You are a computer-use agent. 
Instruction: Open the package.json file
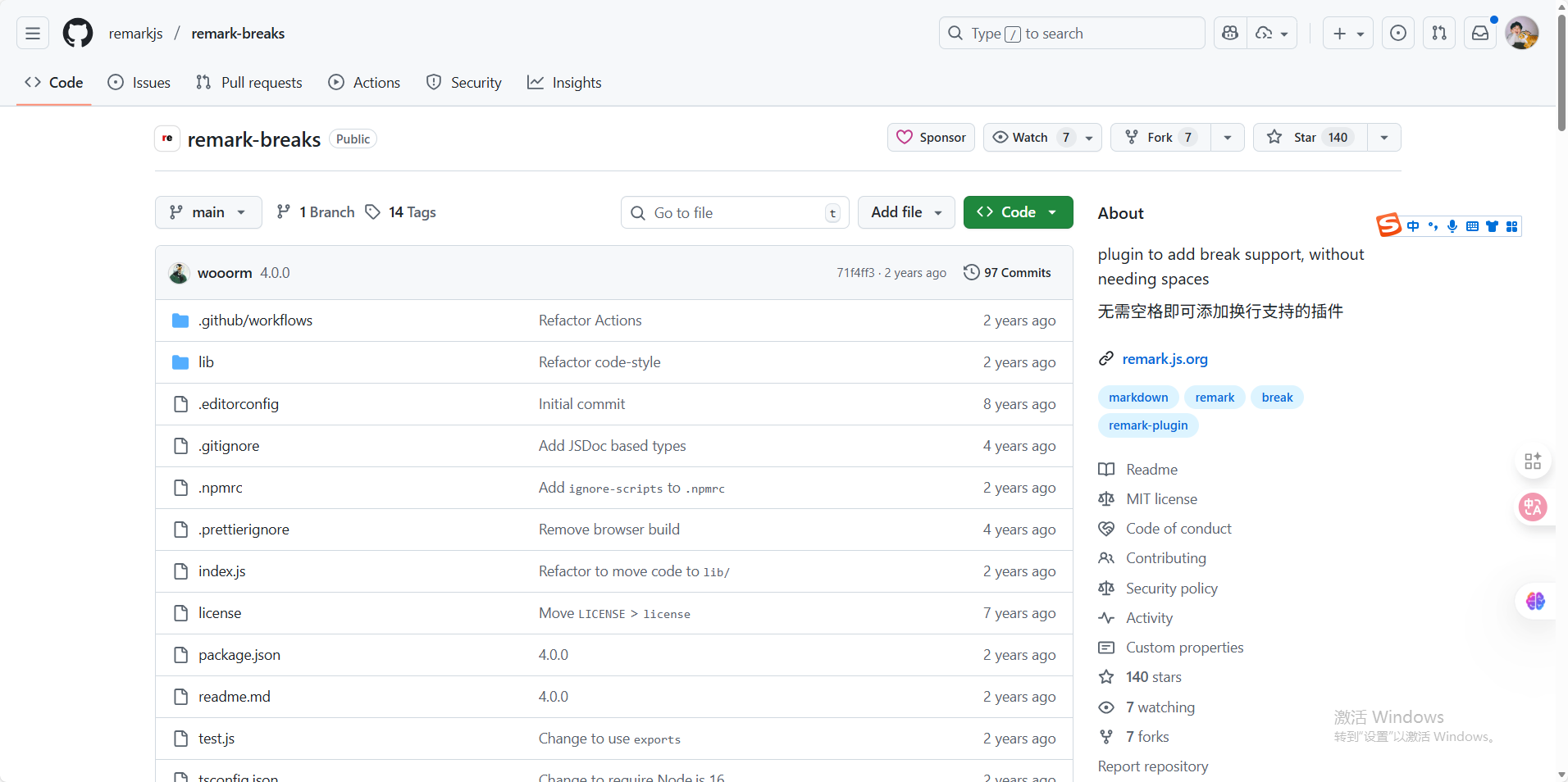239,655
